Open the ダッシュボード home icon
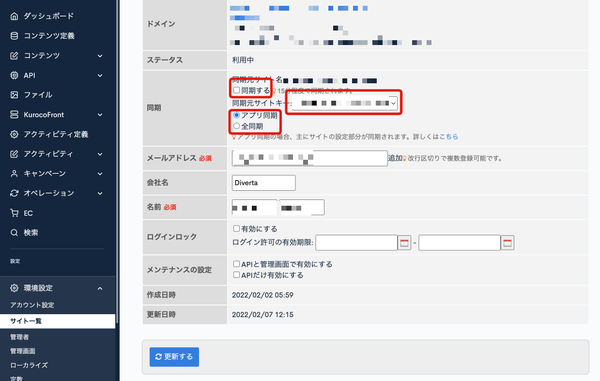This screenshot has height=381, width=600. (x=14, y=16)
